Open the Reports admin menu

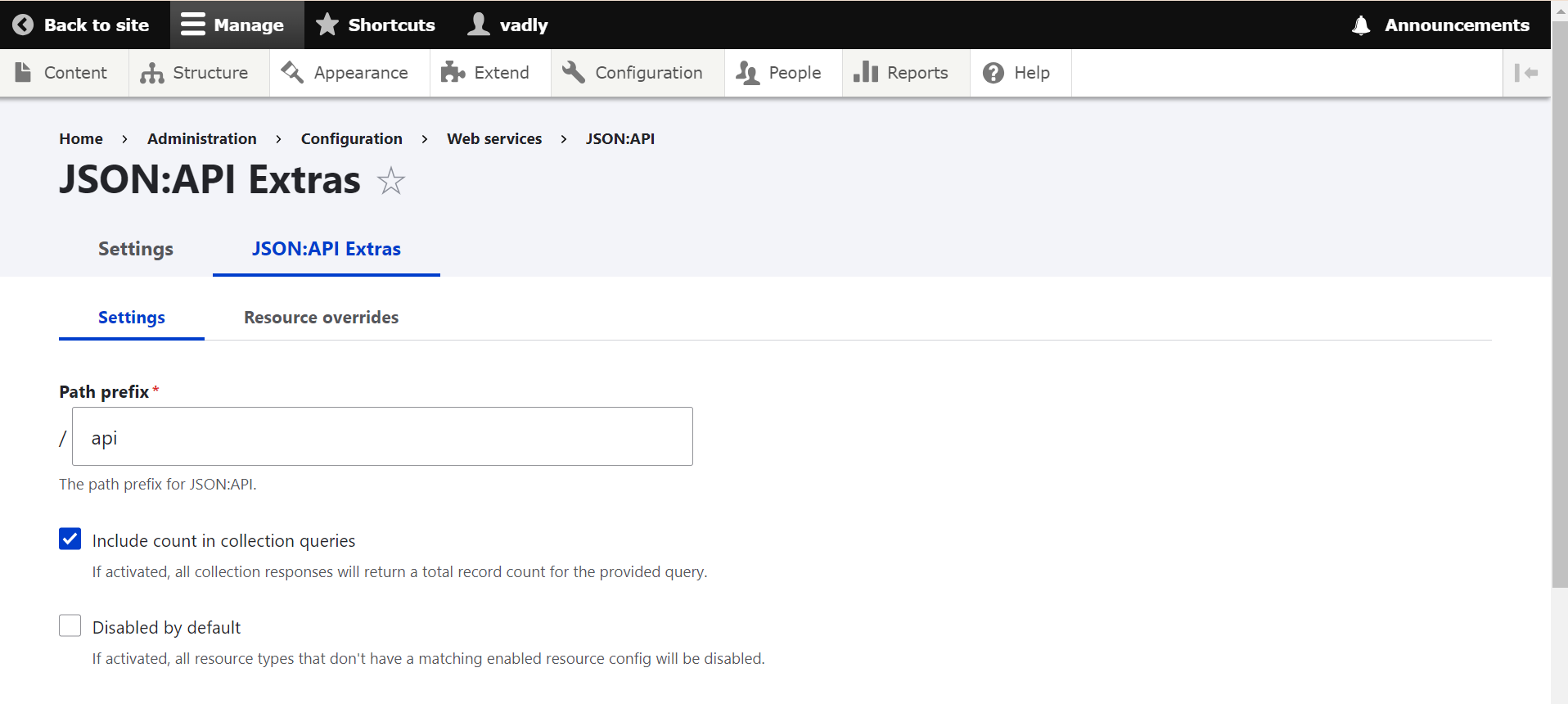pyautogui.click(x=901, y=73)
